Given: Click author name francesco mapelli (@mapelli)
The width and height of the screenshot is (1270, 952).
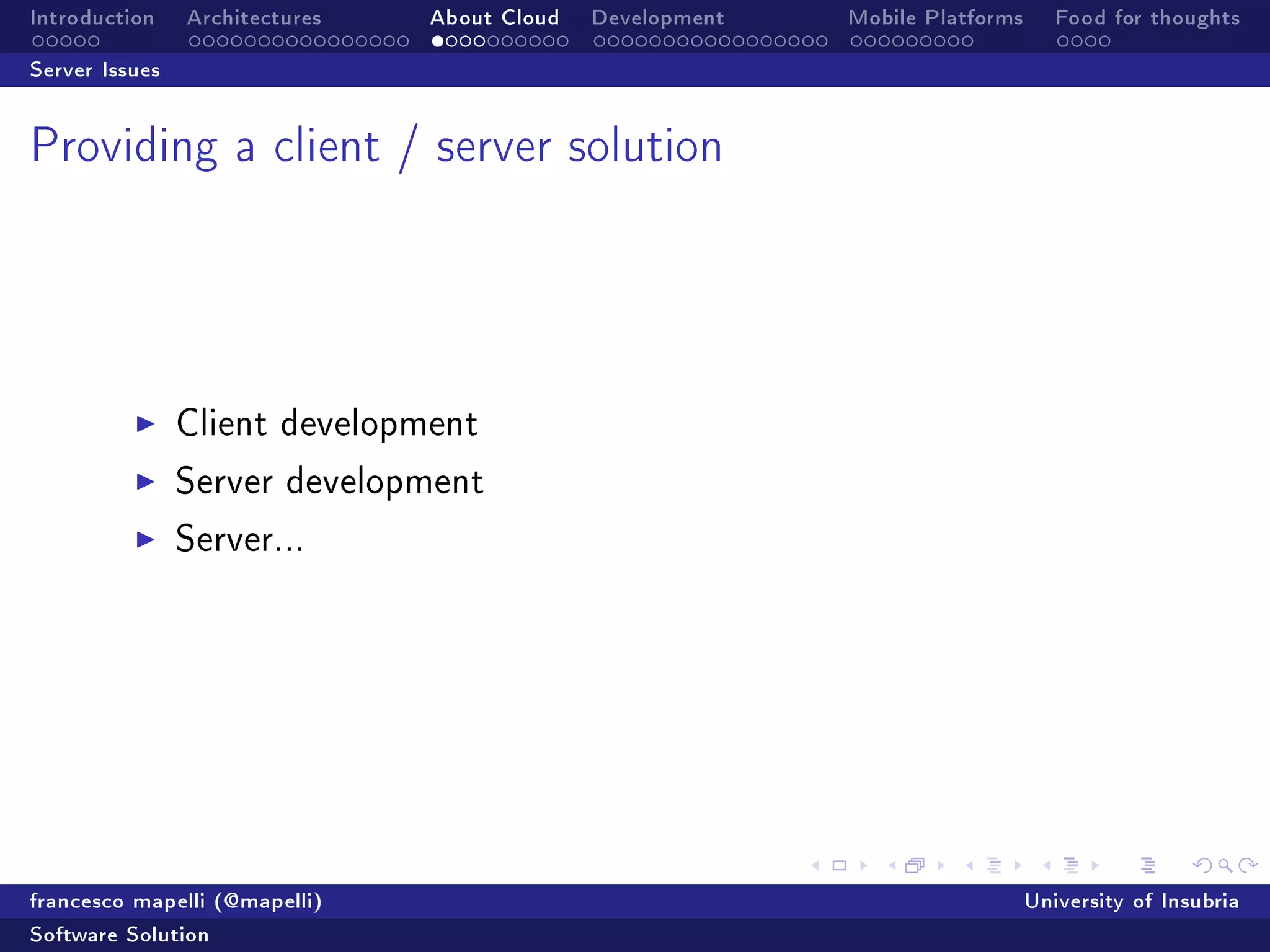Looking at the screenshot, I should pyautogui.click(x=176, y=901).
